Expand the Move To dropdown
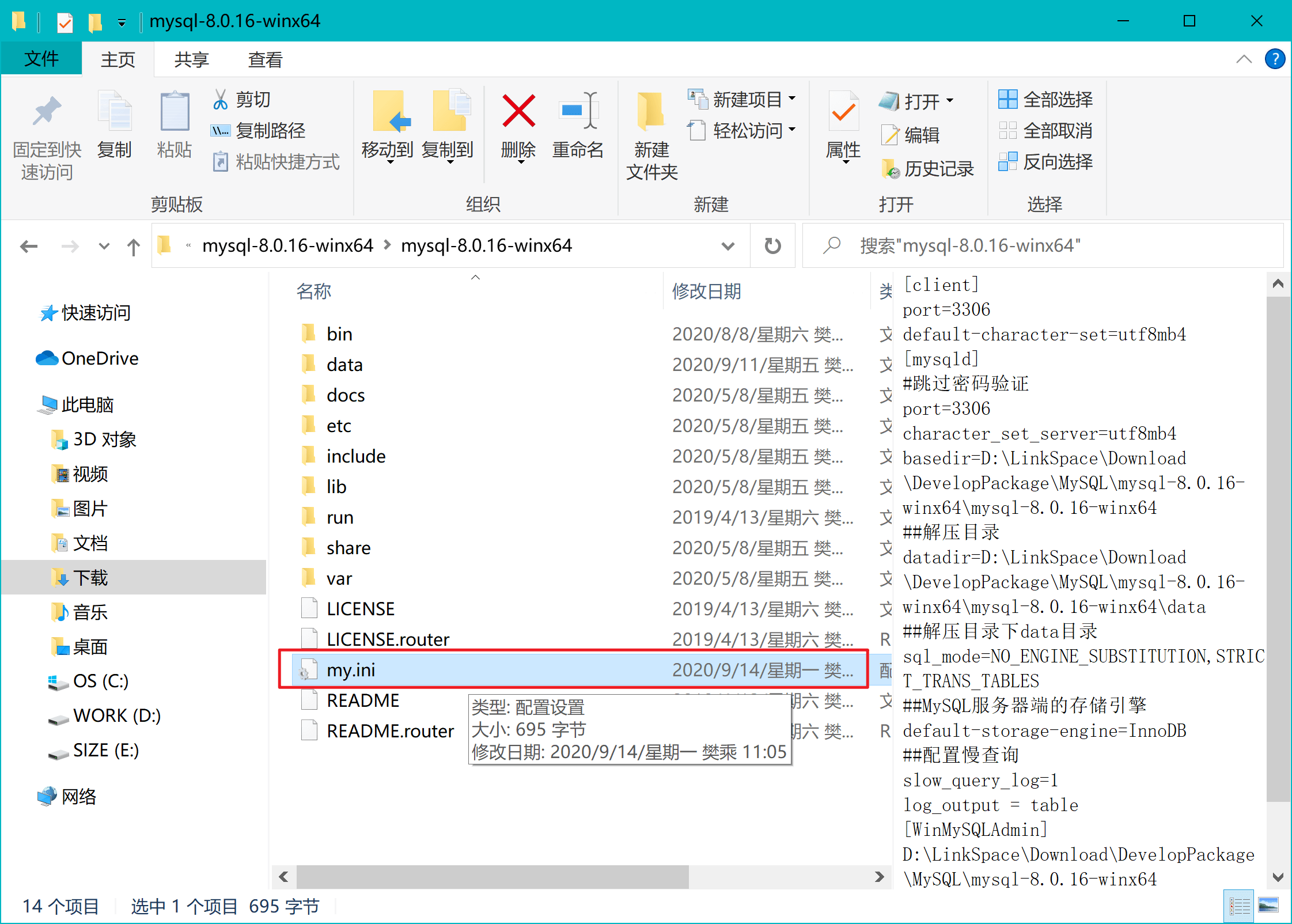 (390, 162)
